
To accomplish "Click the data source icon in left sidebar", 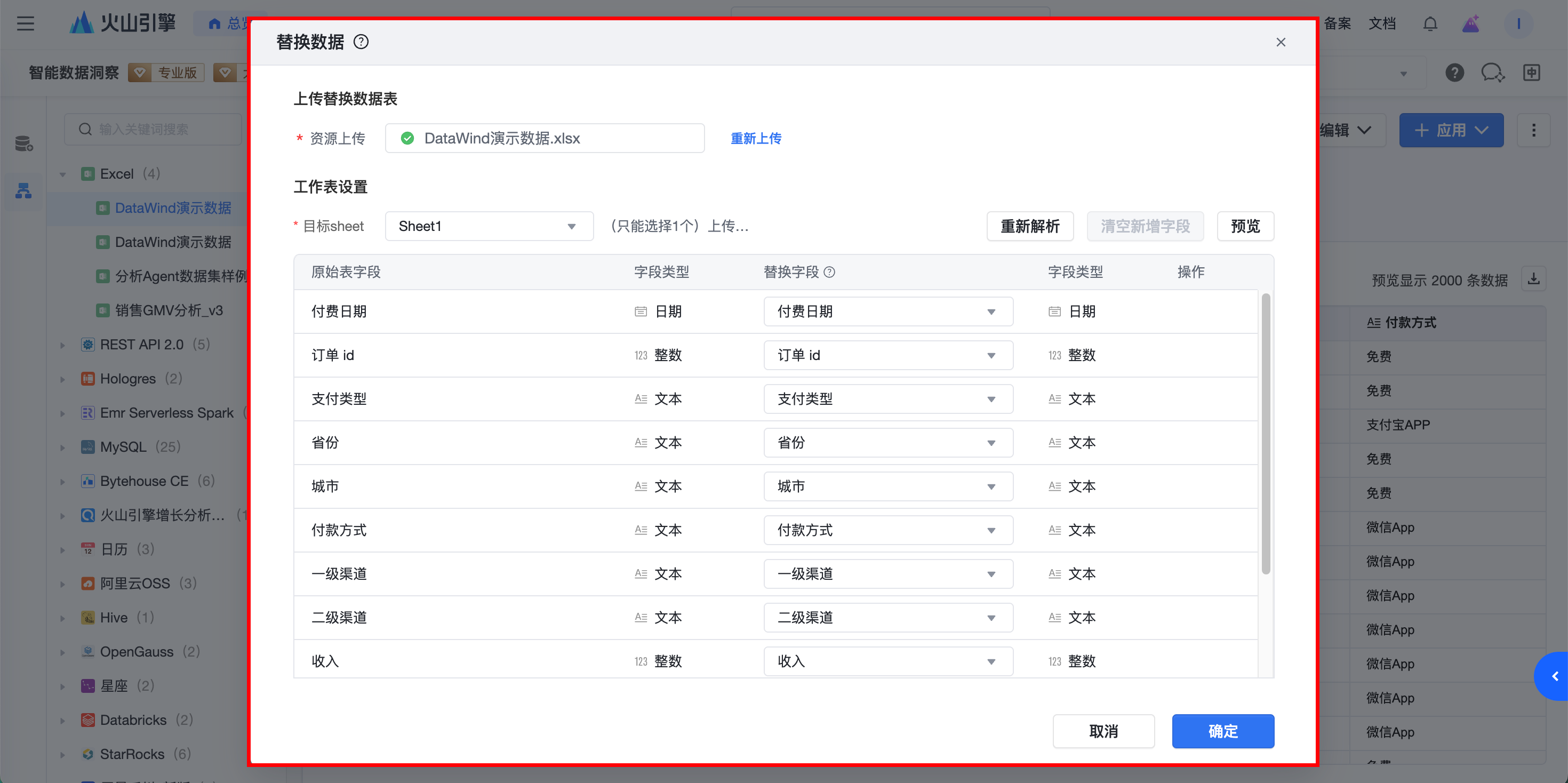I will 24,143.
